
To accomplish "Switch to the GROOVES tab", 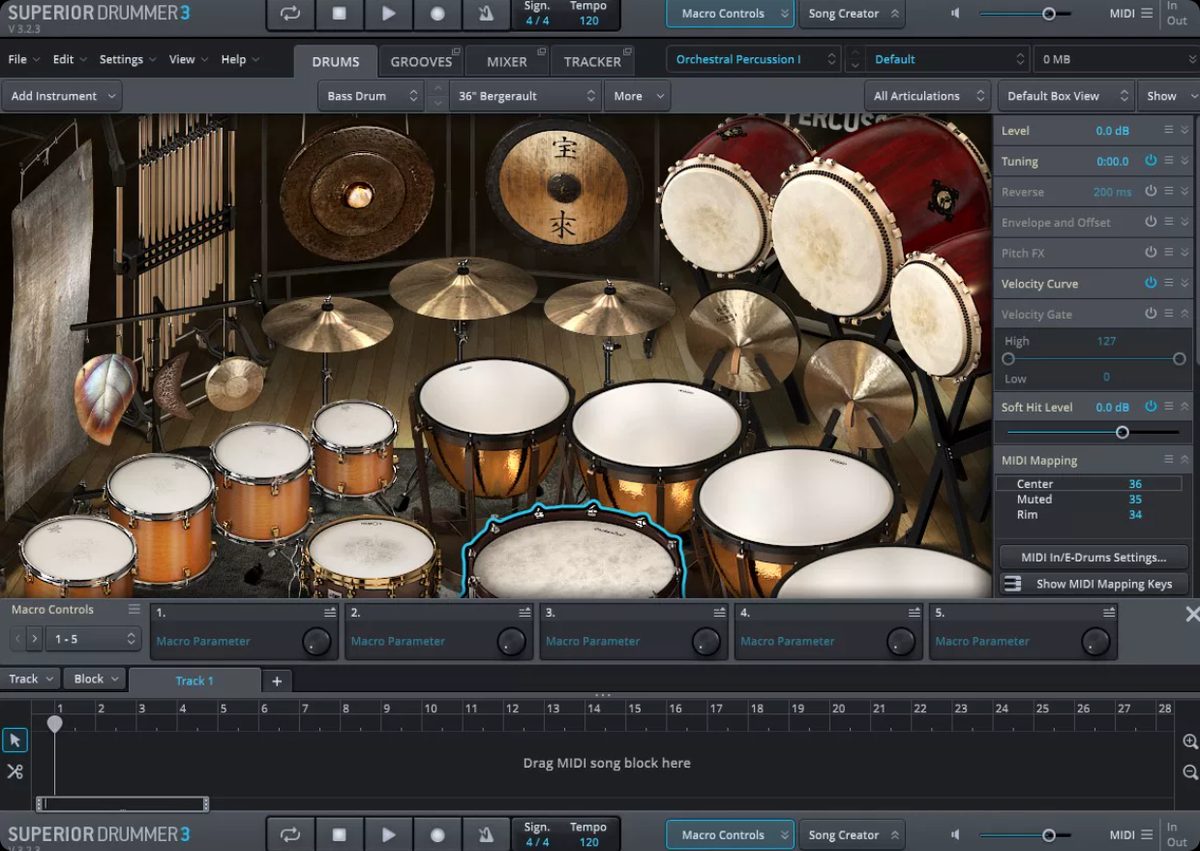I will click(421, 61).
